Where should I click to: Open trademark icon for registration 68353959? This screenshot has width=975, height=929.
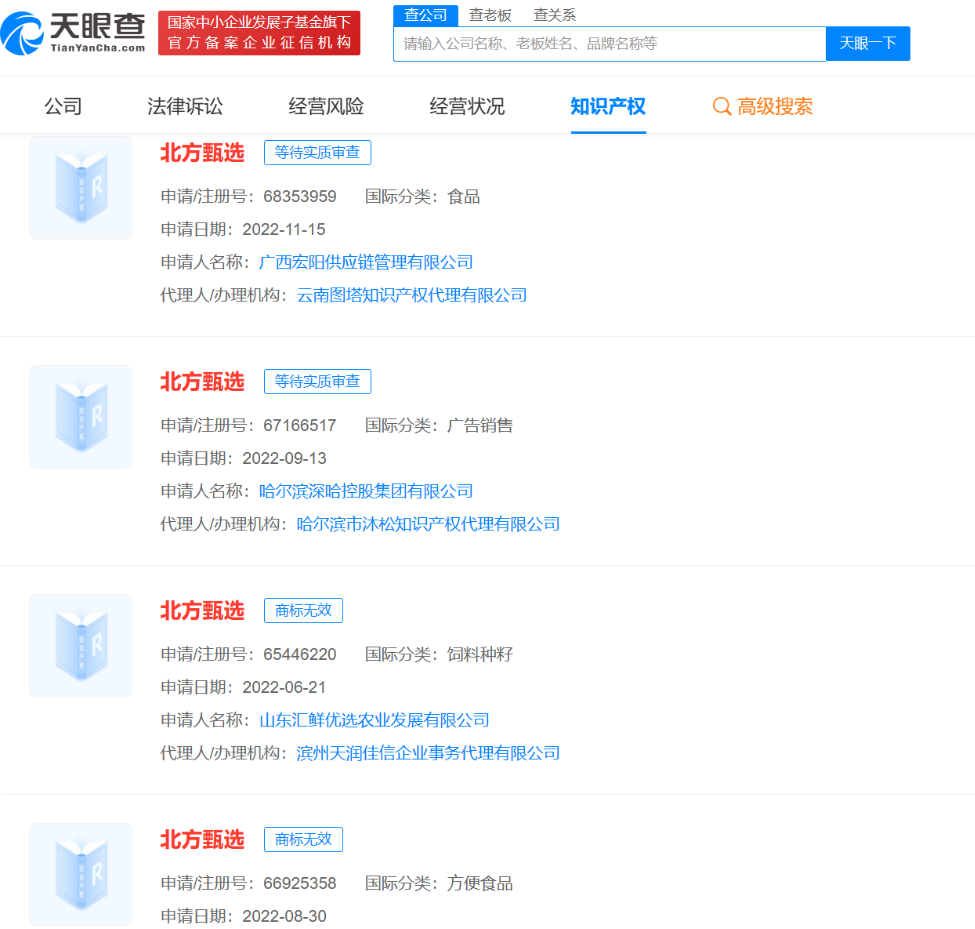[81, 188]
